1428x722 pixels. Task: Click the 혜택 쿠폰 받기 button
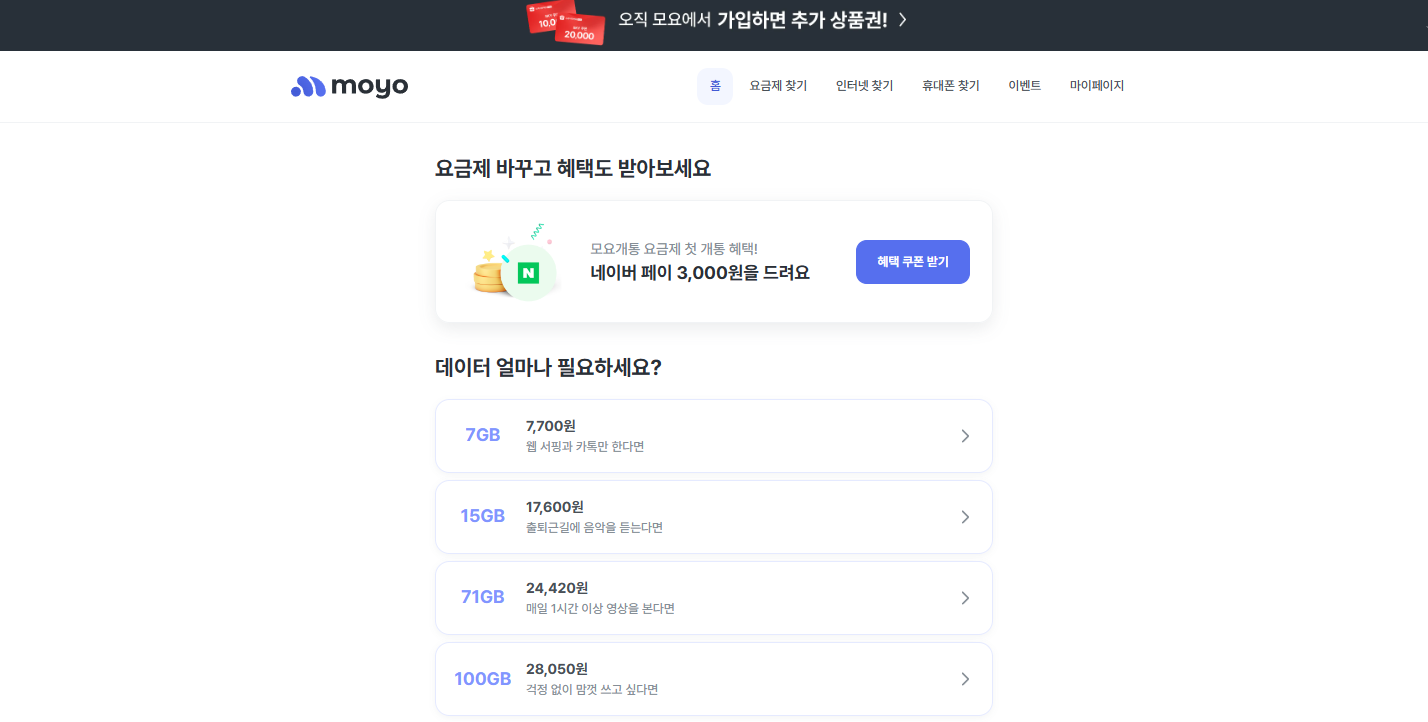click(912, 261)
